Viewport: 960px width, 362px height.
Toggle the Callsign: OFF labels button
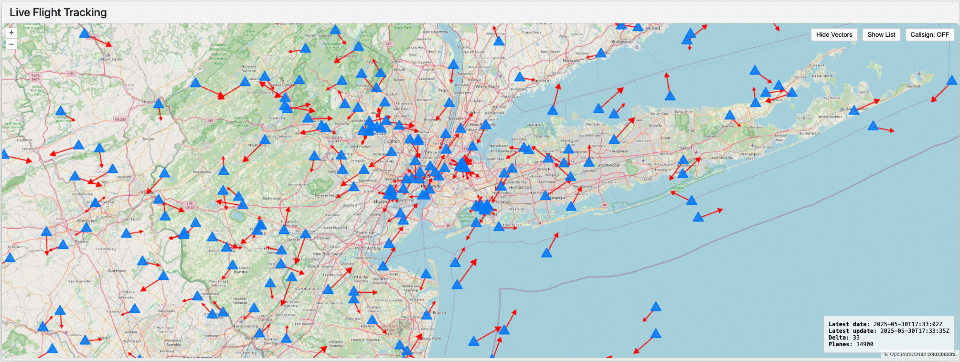(x=930, y=35)
